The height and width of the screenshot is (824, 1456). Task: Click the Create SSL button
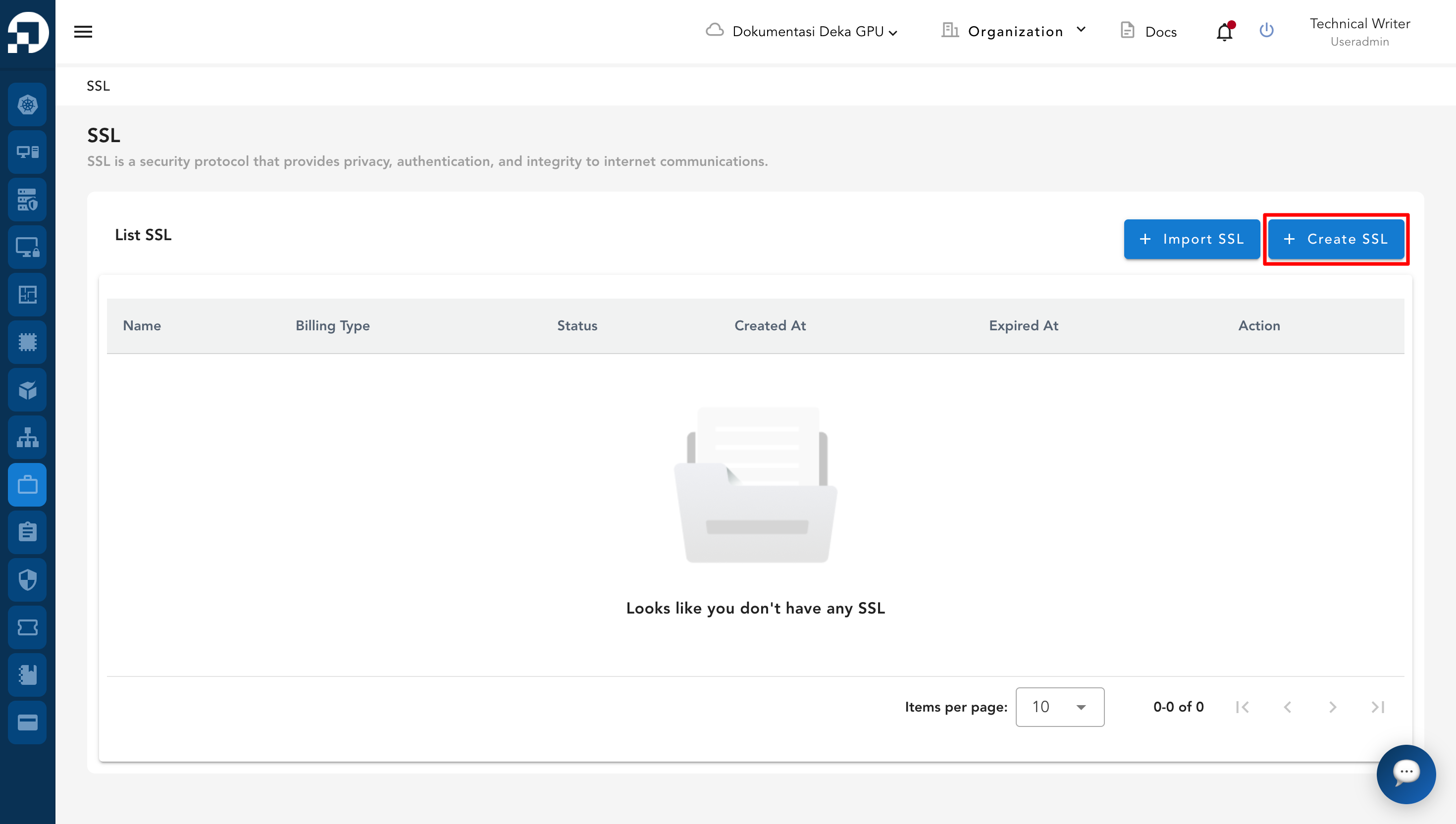coord(1336,239)
